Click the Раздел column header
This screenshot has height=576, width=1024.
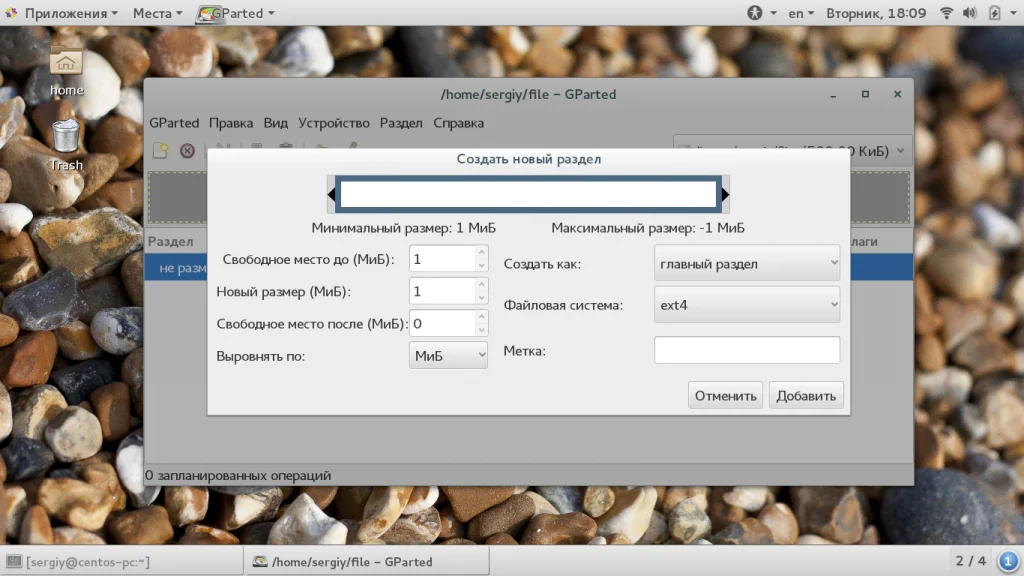pyautogui.click(x=170, y=241)
